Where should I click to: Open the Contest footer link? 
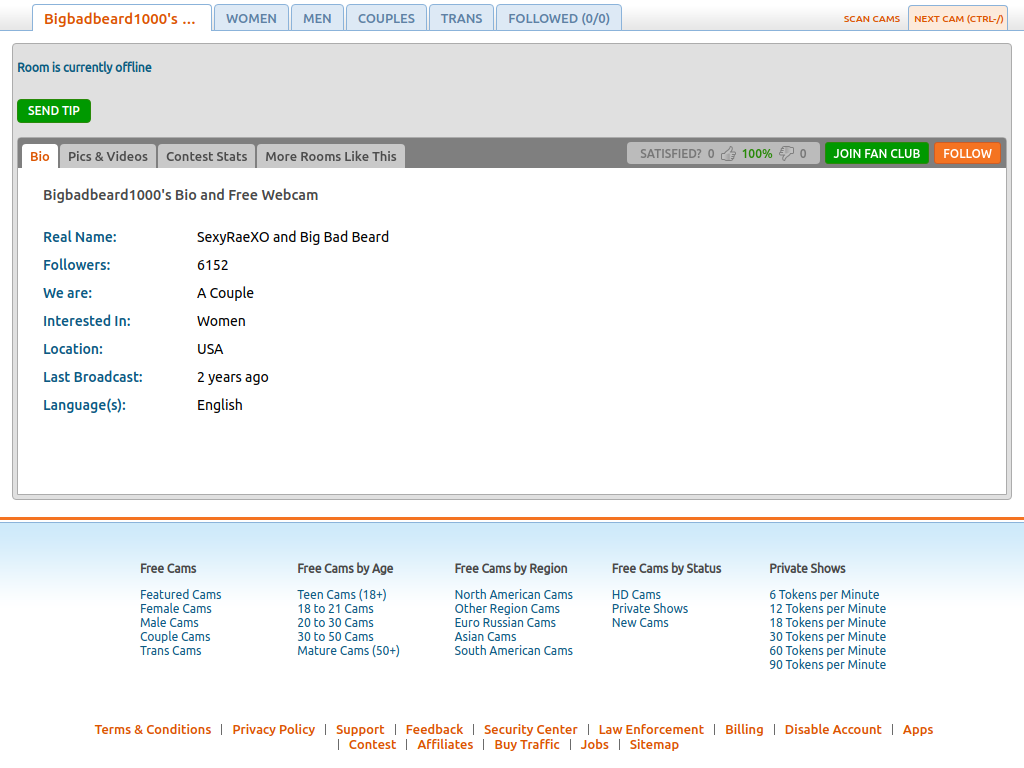(372, 744)
